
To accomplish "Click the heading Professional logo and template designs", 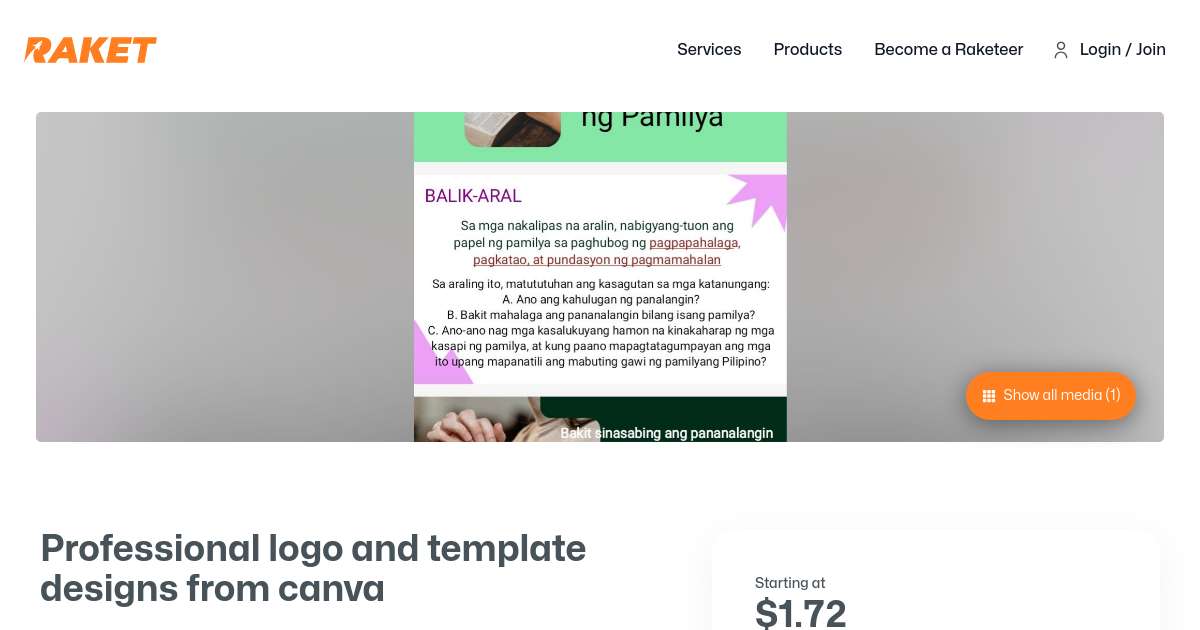I will coord(313,568).
